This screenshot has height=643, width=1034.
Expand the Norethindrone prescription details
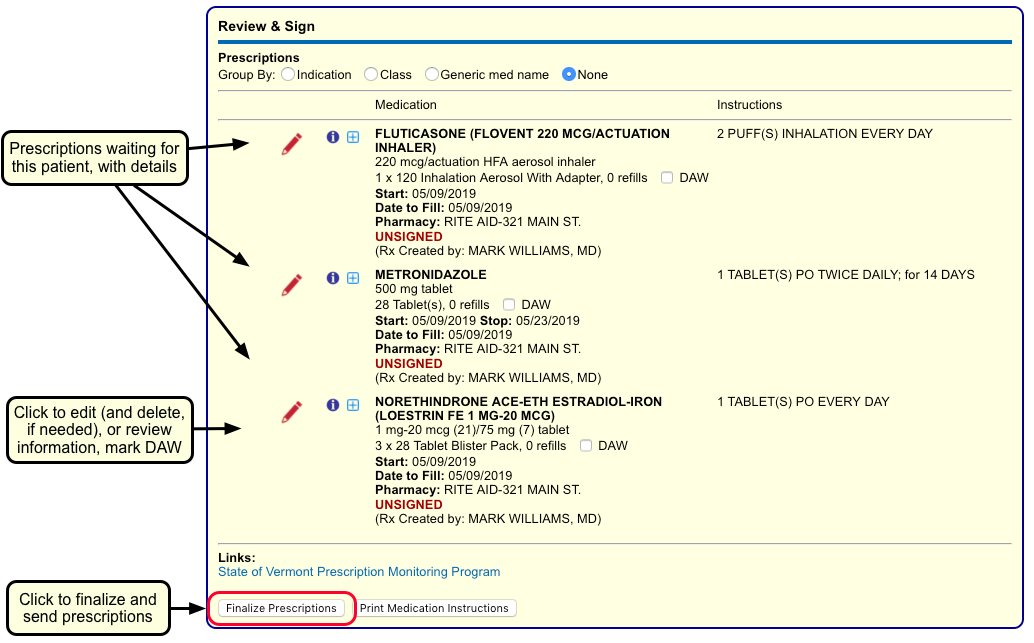point(353,405)
